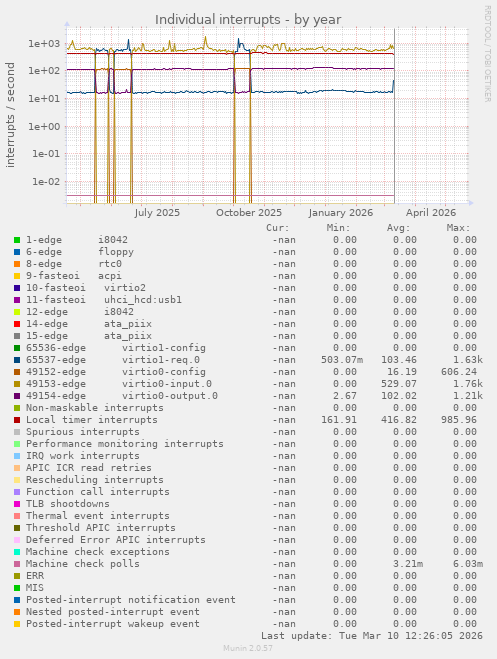Click the magenta TLB shootdowns swatch
497x659 pixels.
[17, 504]
